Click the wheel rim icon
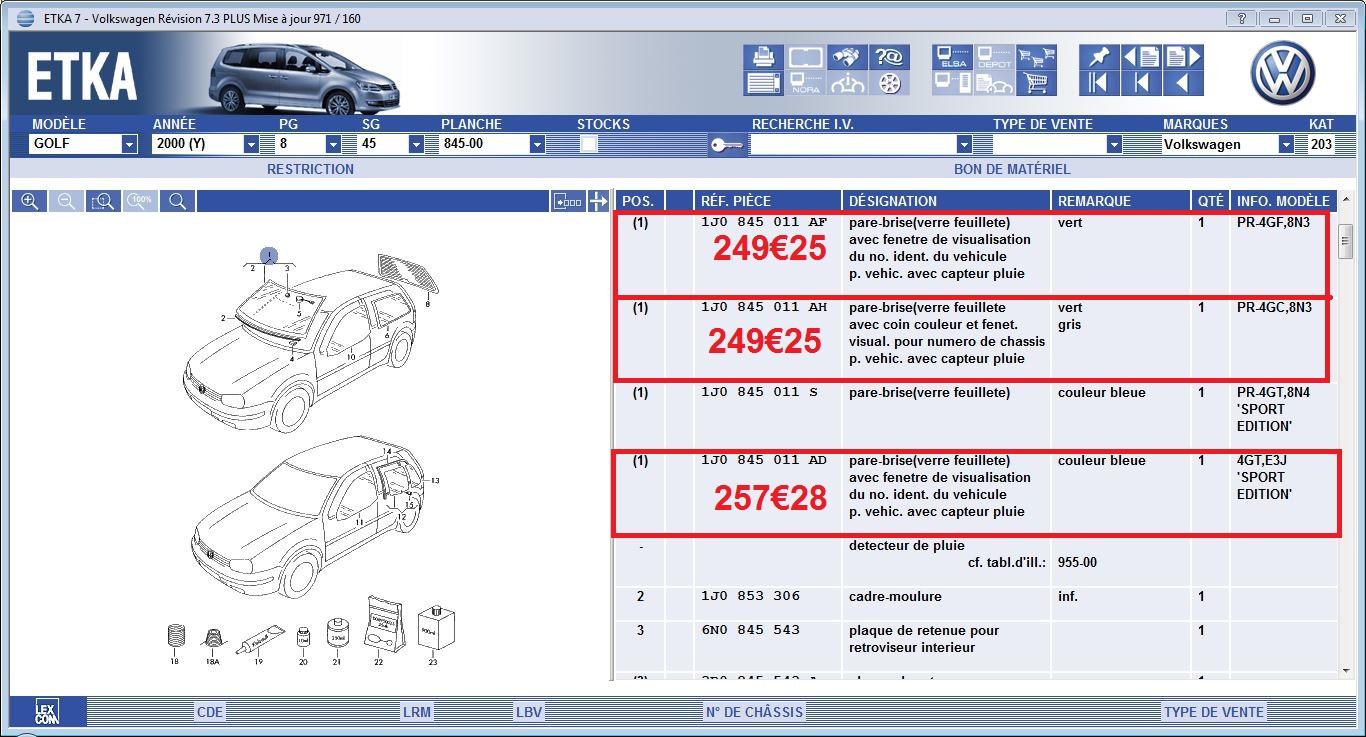The image size is (1366, 737). coord(888,83)
